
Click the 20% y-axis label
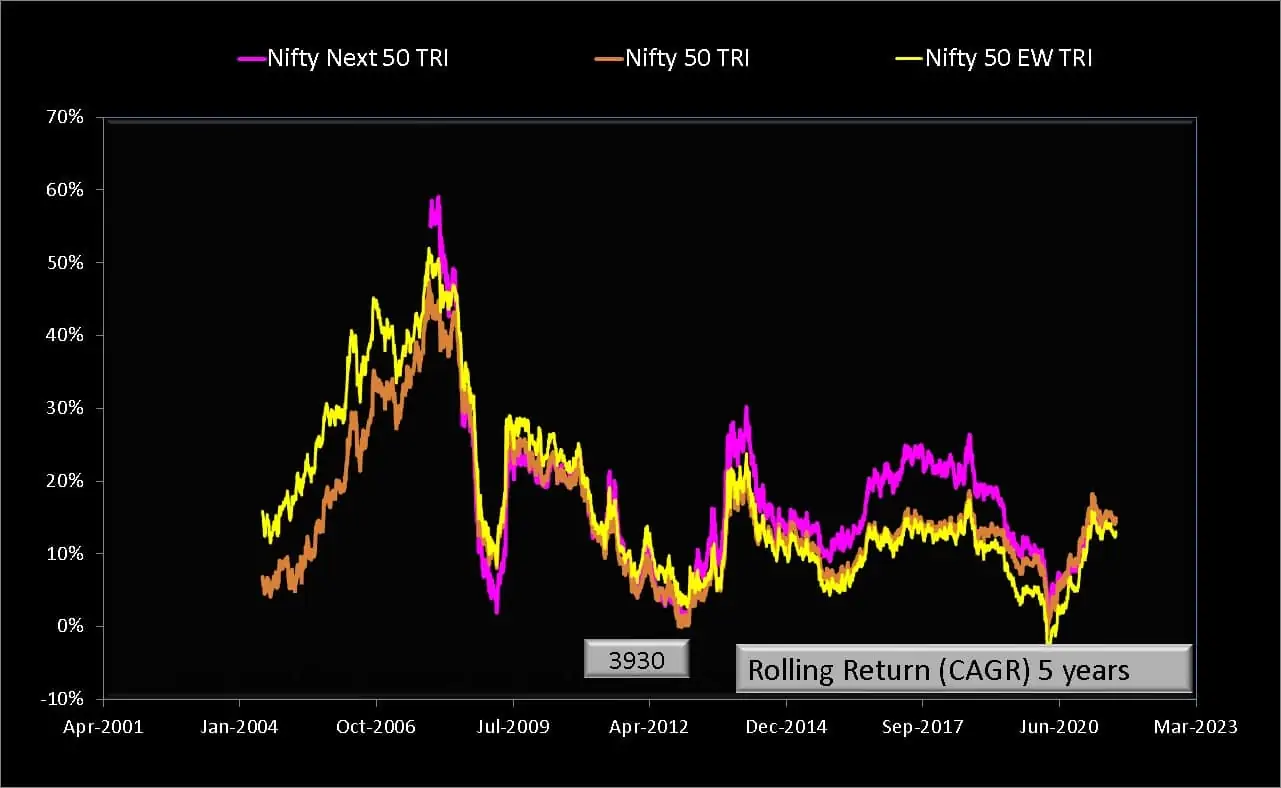coord(64,481)
